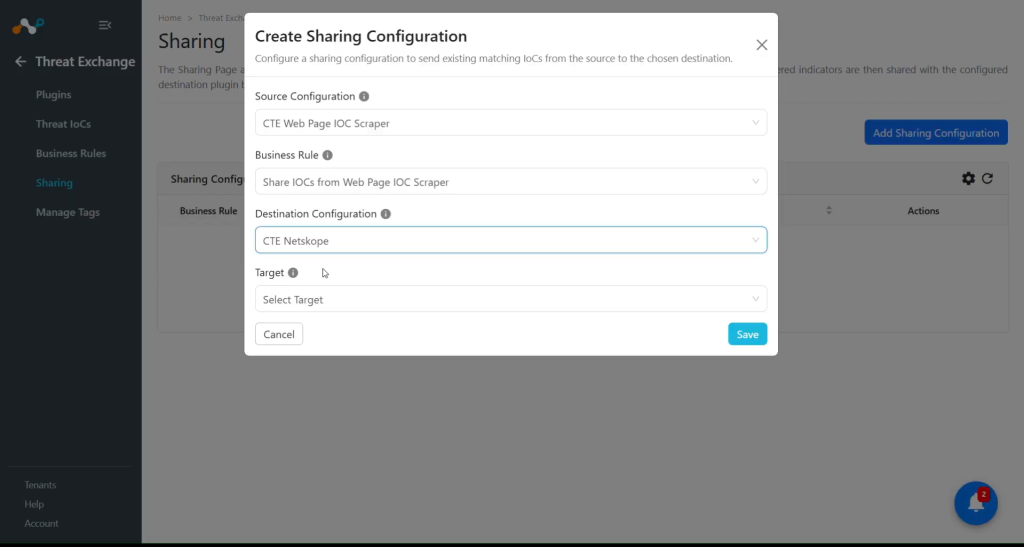This screenshot has width=1024, height=547.
Task: Select Manage Tags in the sidebar
Action: tap(68, 212)
